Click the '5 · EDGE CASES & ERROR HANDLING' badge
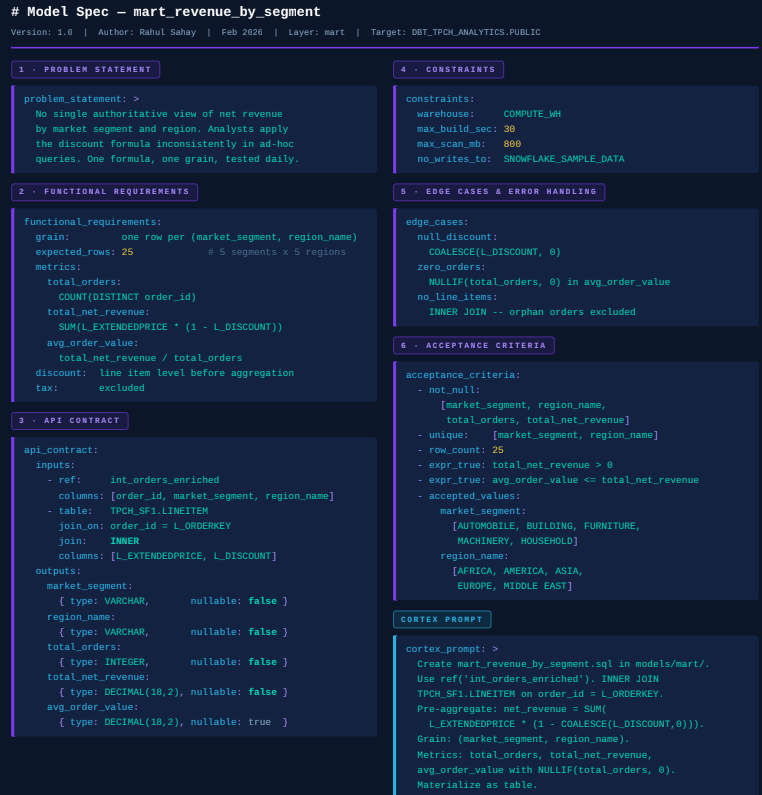 [499, 192]
